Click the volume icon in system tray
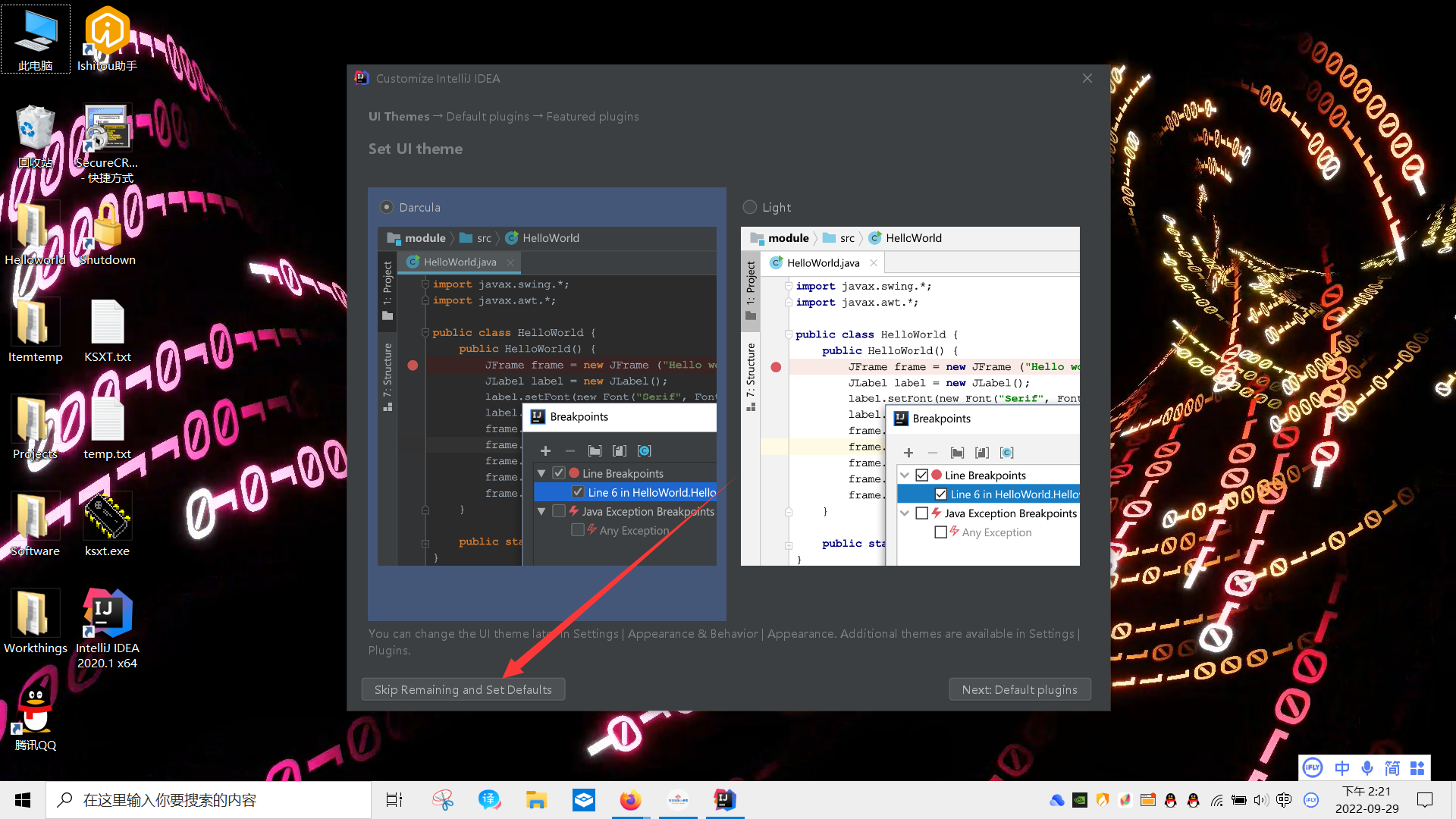The height and width of the screenshot is (819, 1456). (1260, 800)
